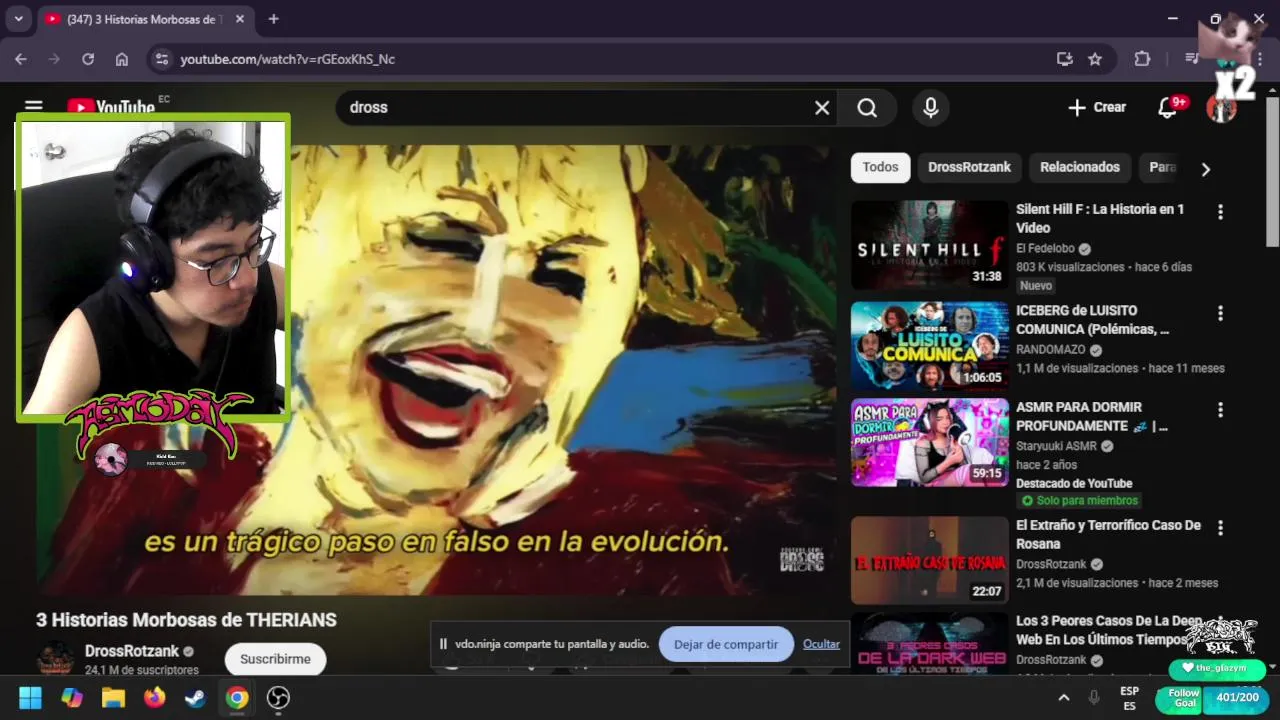Viewport: 1280px width, 720px height.
Task: Select the Todos filter chip
Action: 880,167
